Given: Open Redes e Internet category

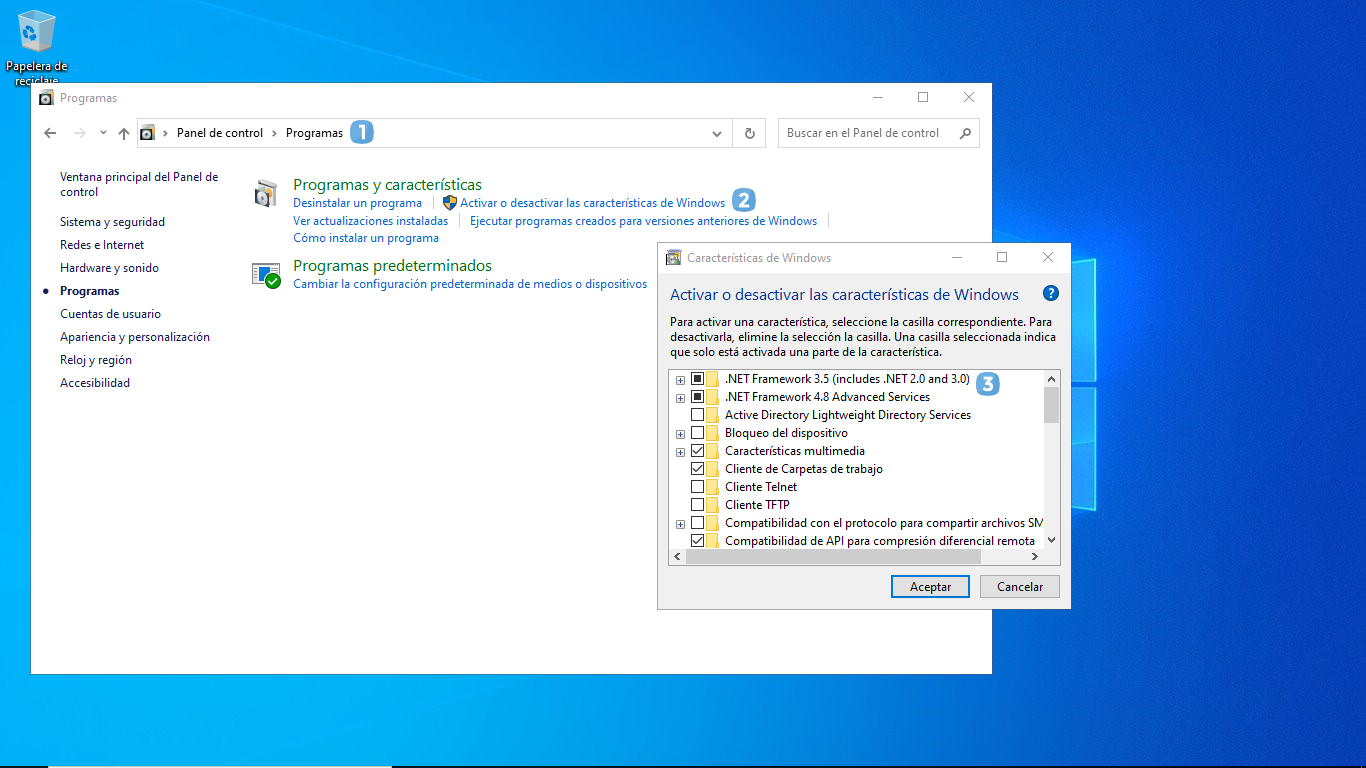Looking at the screenshot, I should [x=102, y=245].
